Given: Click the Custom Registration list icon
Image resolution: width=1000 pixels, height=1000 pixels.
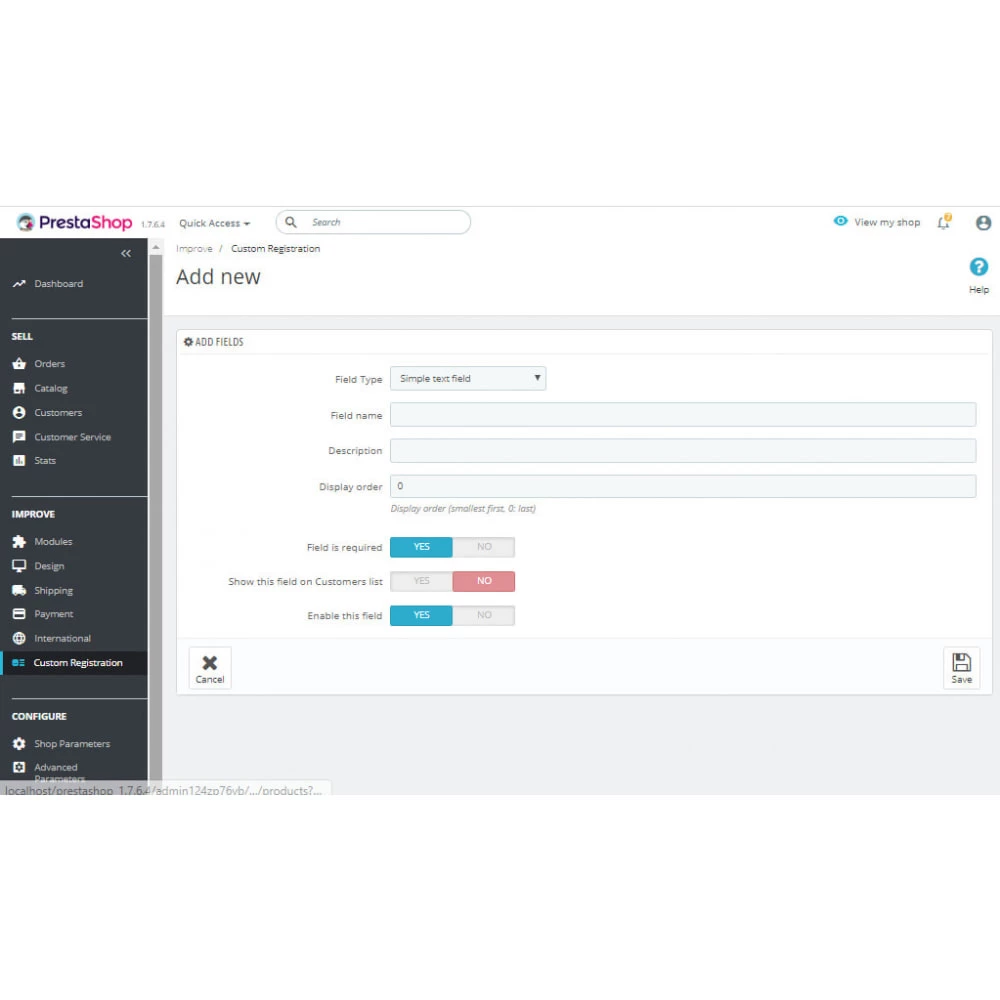Looking at the screenshot, I should 18,663.
